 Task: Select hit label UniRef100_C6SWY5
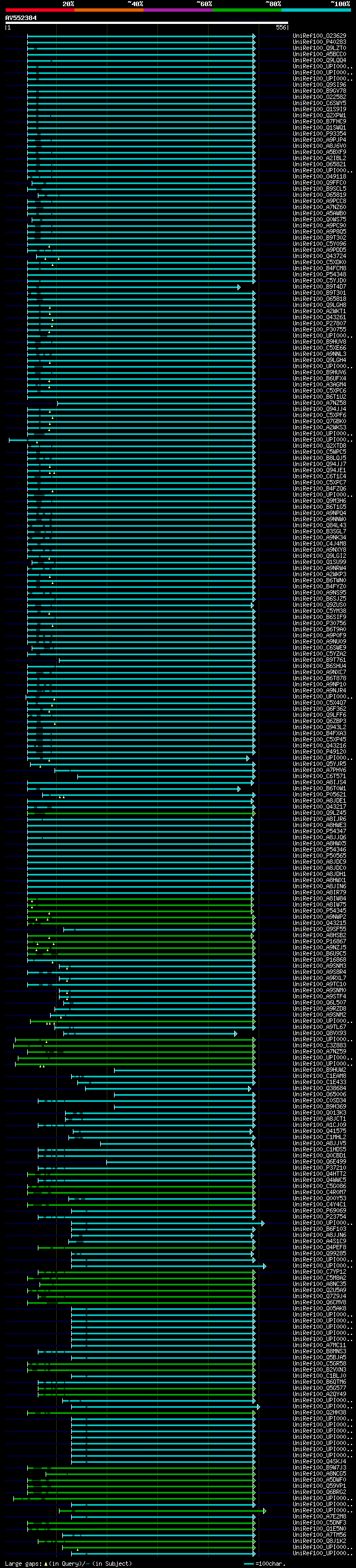(319, 103)
